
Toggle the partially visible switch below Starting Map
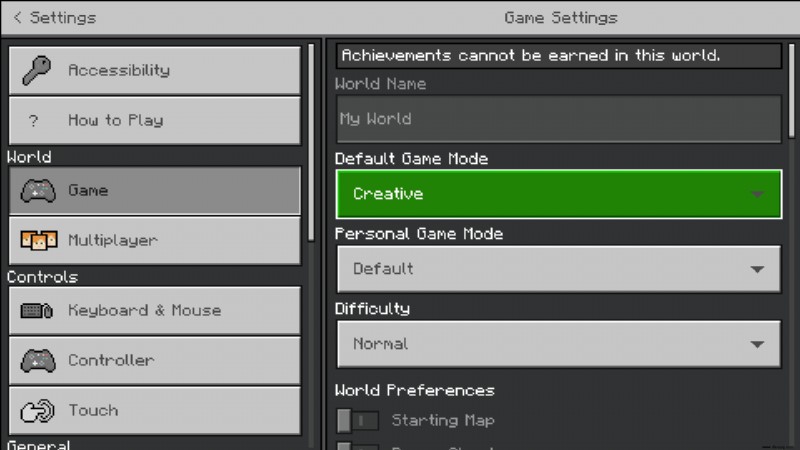[358, 446]
